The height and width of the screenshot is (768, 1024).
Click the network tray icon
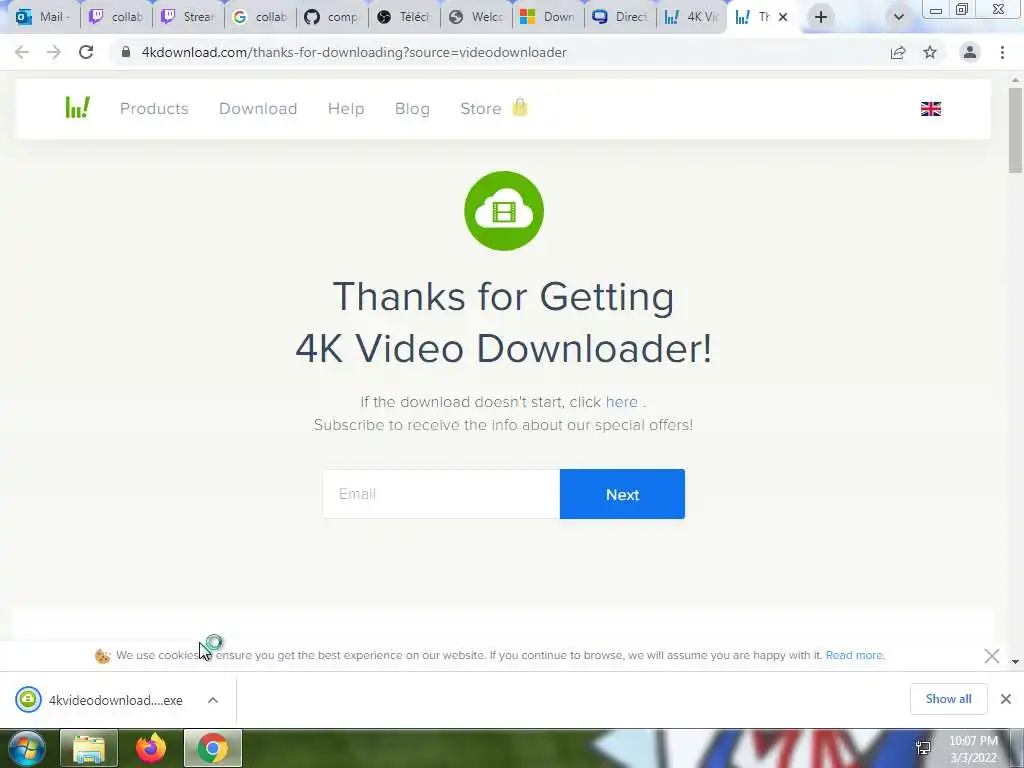pos(923,748)
